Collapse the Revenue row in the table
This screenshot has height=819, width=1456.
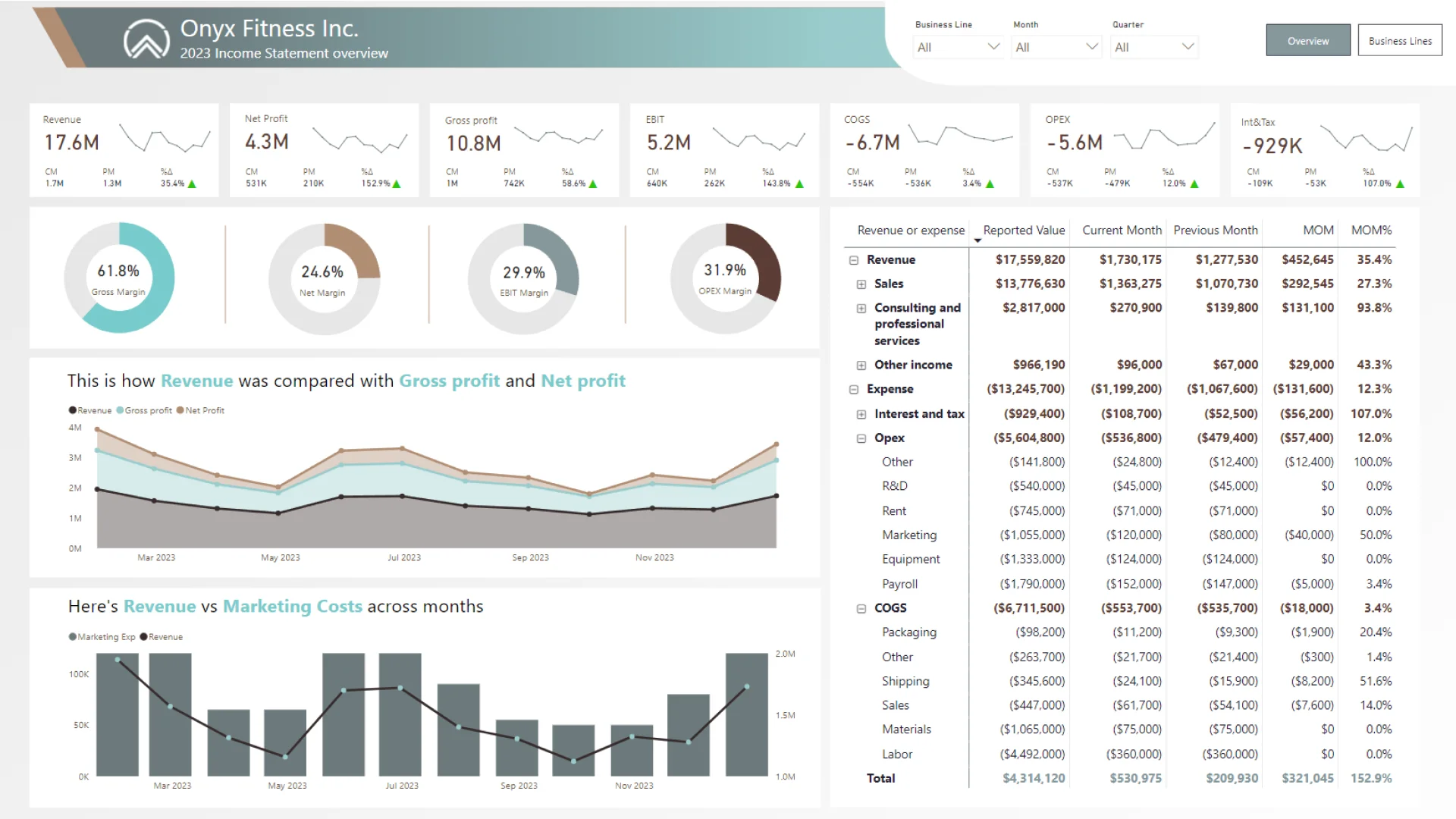pyautogui.click(x=854, y=260)
